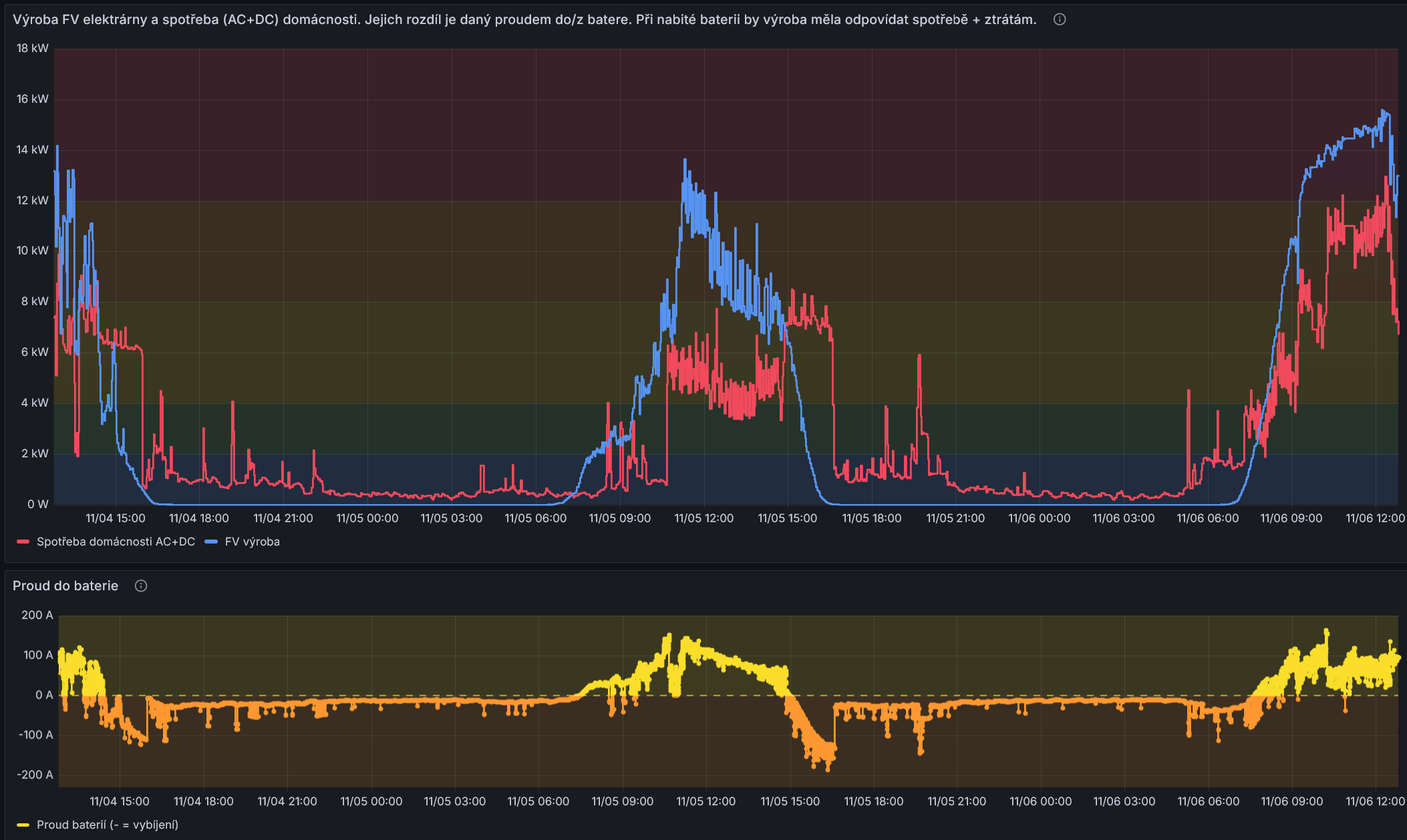This screenshot has height=840, width=1407.
Task: Click the -200 A y-axis label
Action: pyautogui.click(x=36, y=775)
